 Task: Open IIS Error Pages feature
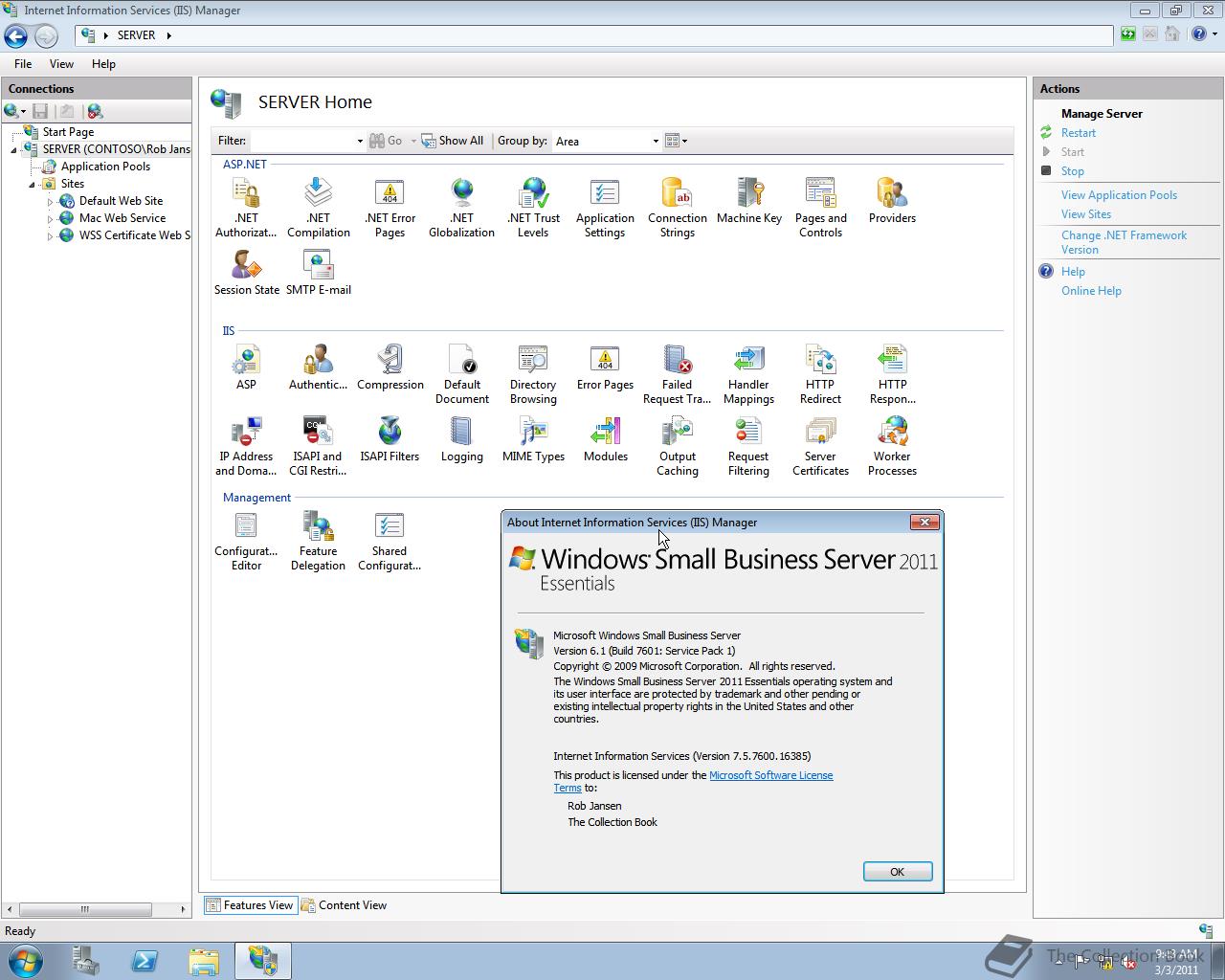pyautogui.click(x=605, y=367)
